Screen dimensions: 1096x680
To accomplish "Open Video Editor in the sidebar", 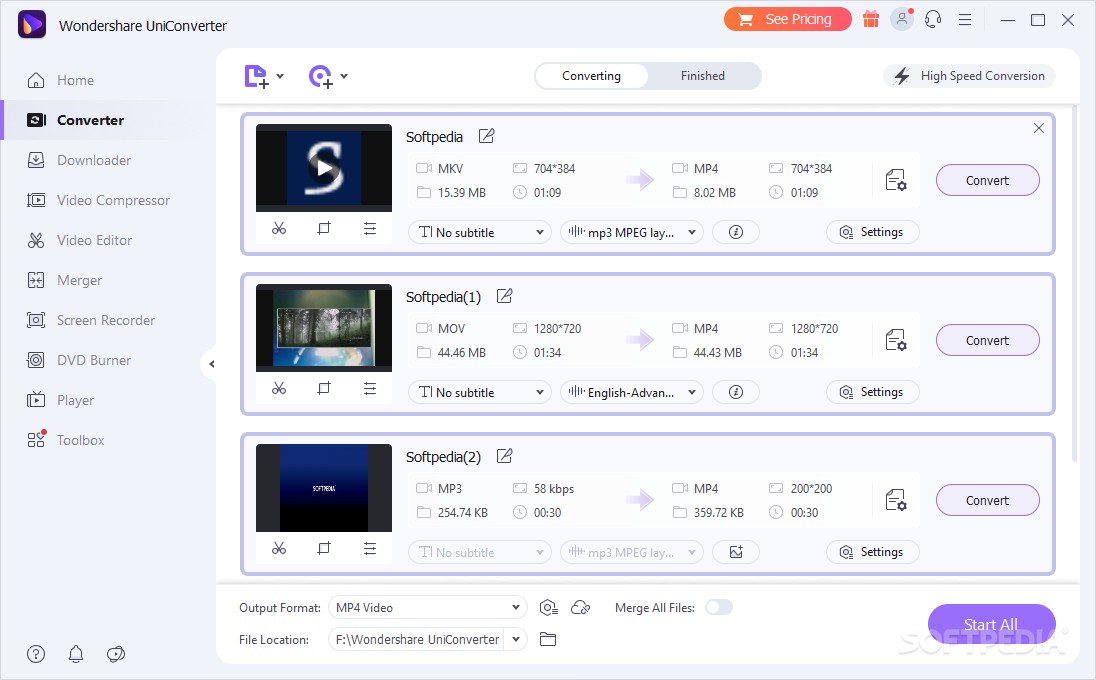I will click(79, 240).
